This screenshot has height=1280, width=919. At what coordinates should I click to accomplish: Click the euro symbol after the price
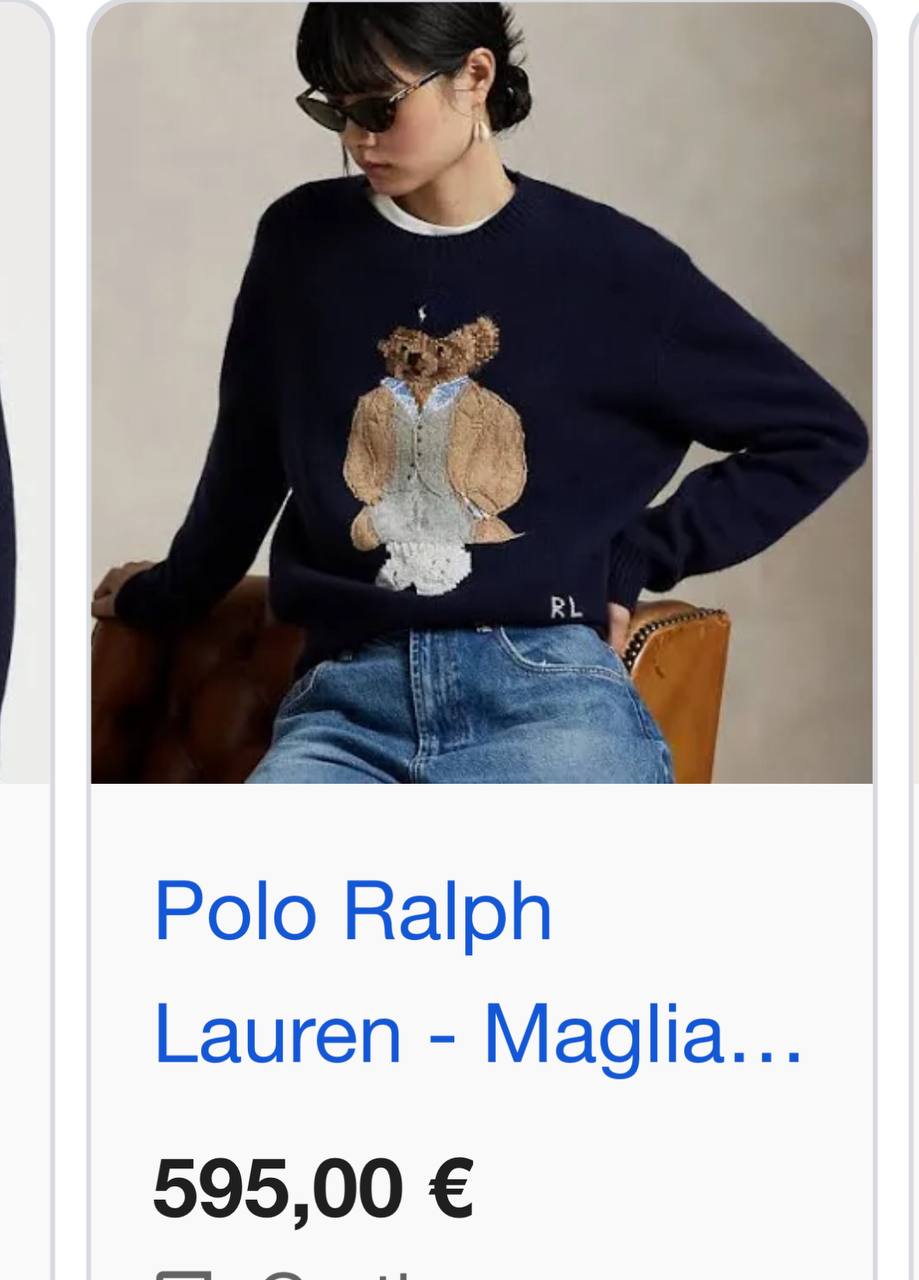point(451,1190)
